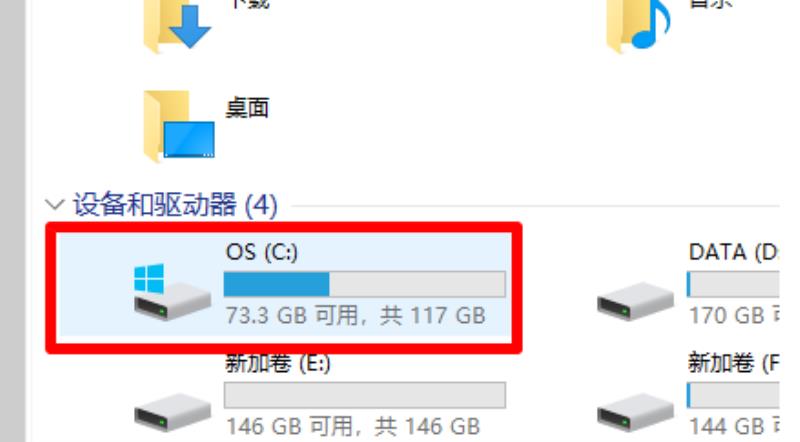Viewport: 800px width, 442px height.
Task: Select the 新加卷 (E:) drive icon
Action: coord(172,412)
